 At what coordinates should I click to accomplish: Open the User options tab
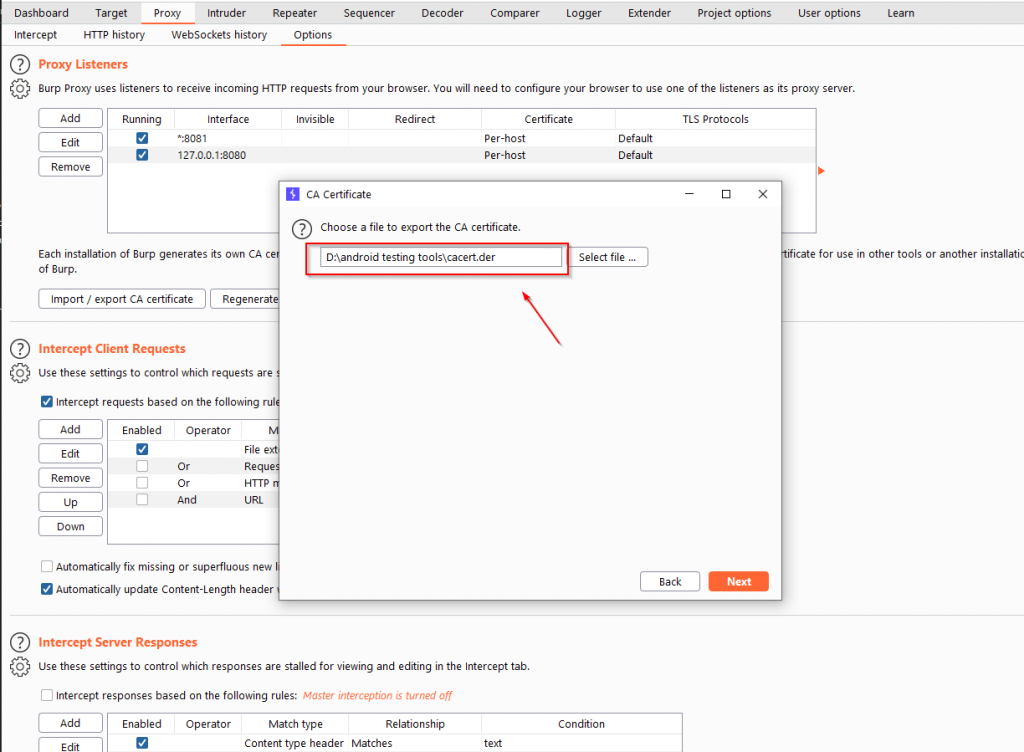829,13
